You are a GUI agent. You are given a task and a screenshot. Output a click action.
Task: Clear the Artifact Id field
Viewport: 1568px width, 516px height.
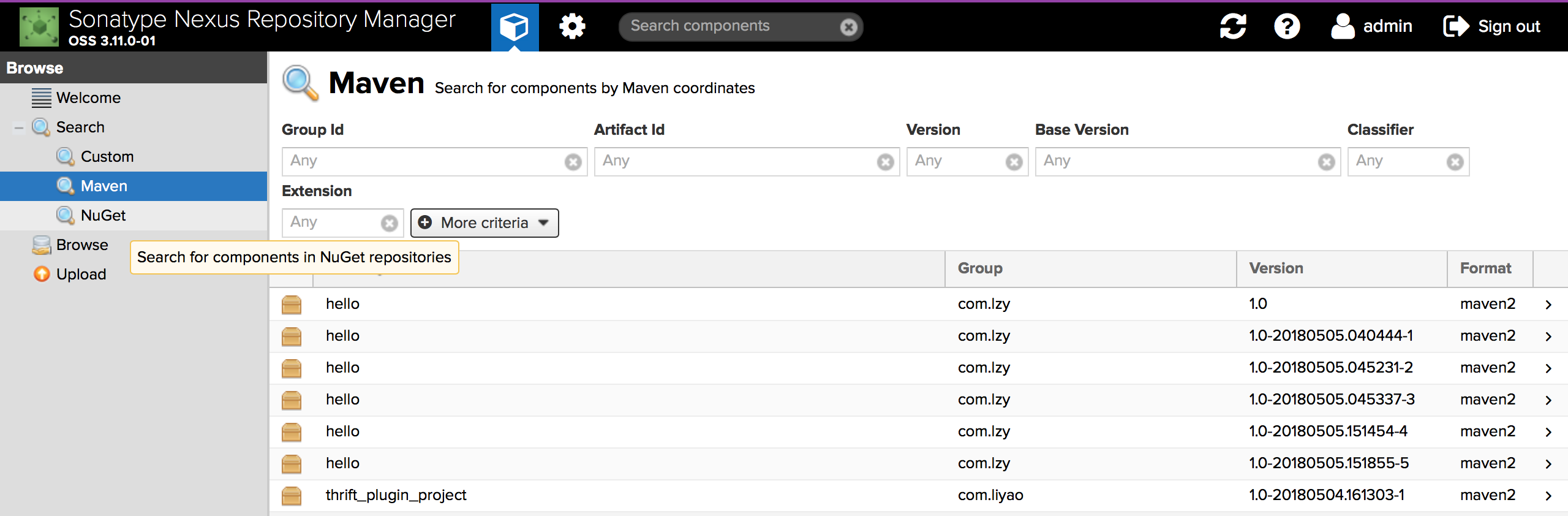[x=886, y=162]
